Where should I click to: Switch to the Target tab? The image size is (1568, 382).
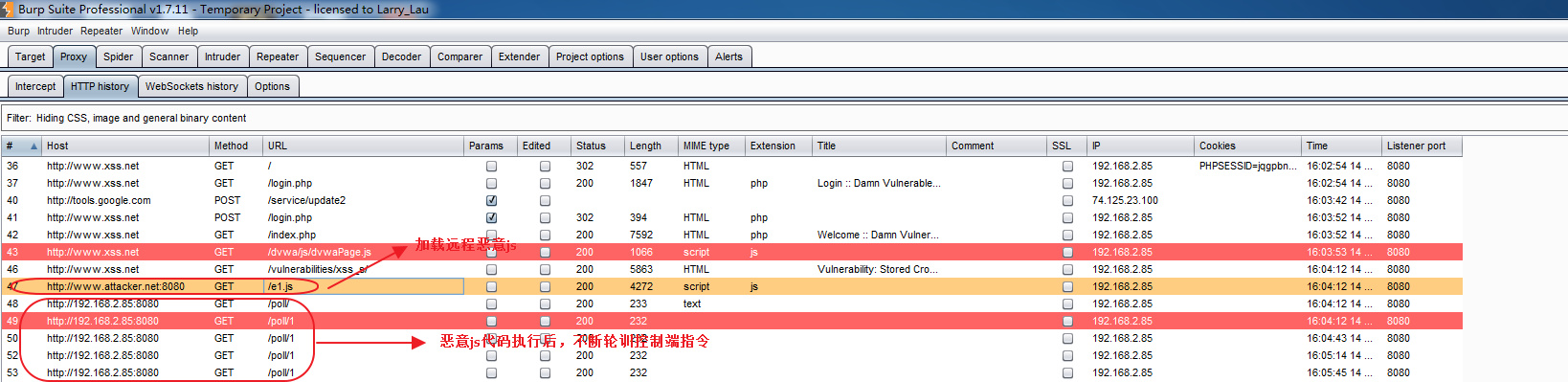point(30,56)
